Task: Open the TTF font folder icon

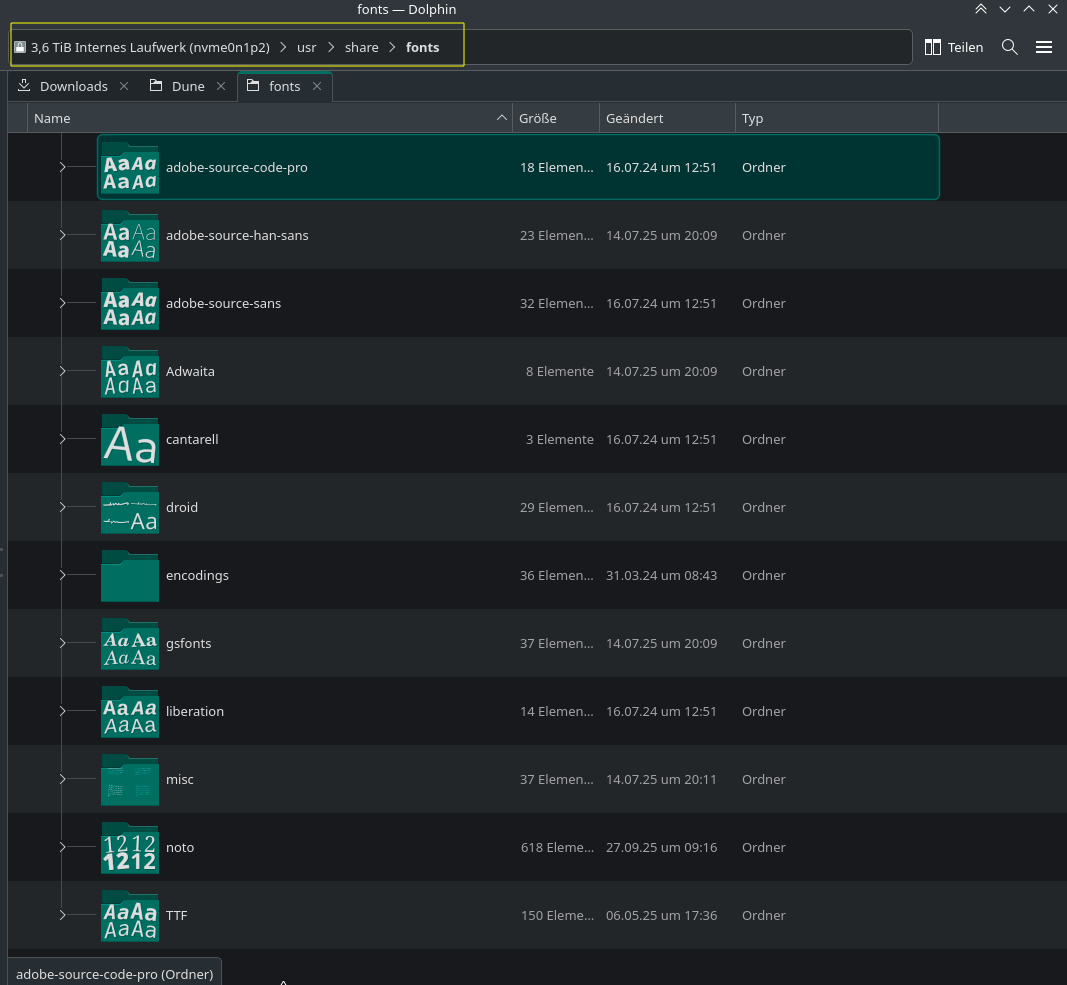Action: pyautogui.click(x=130, y=916)
